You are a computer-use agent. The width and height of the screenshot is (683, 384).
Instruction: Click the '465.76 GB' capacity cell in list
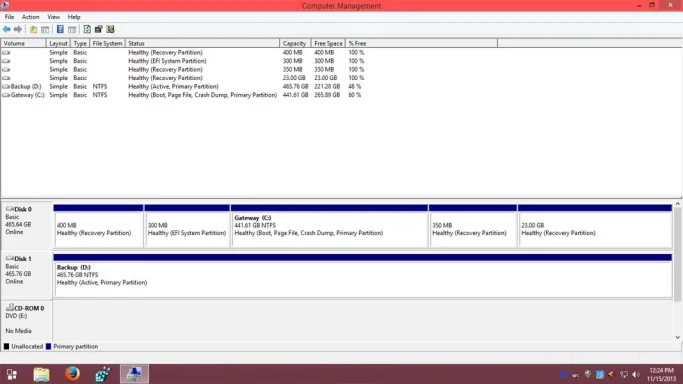(x=295, y=86)
